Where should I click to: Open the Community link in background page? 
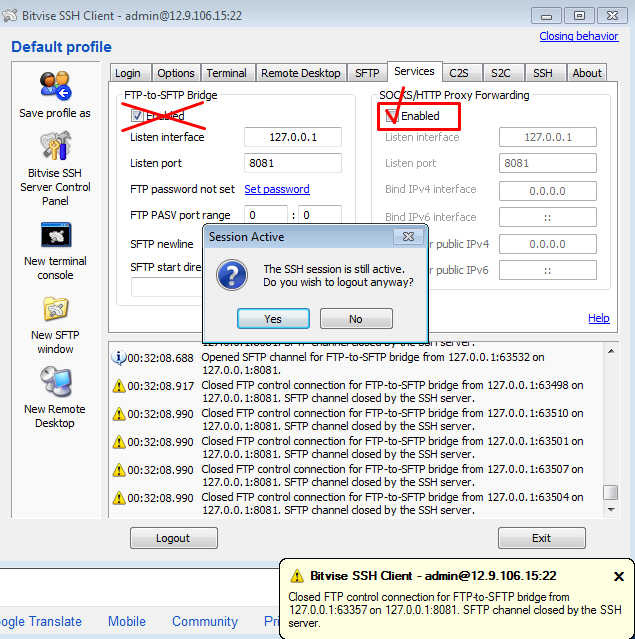pos(205,621)
